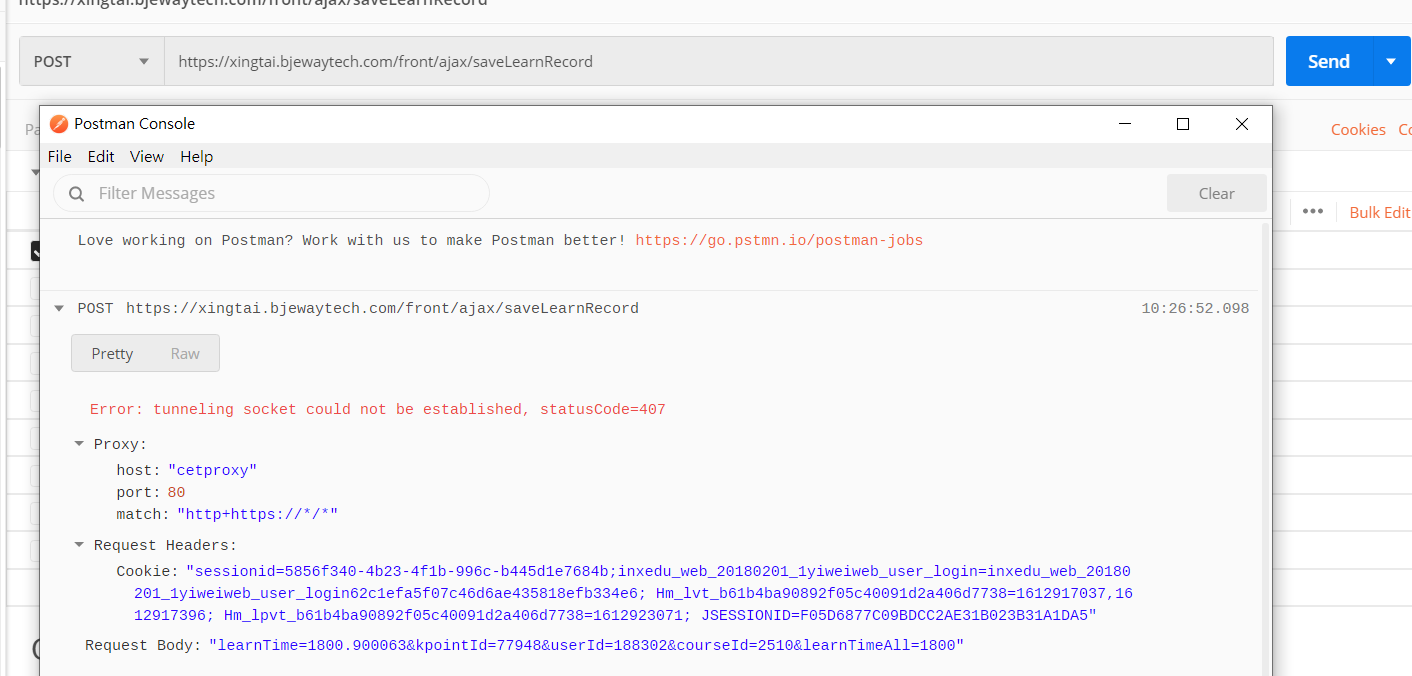Screen dimensions: 1412x676
Task: Maximize the Postman Console window
Action: [1183, 124]
